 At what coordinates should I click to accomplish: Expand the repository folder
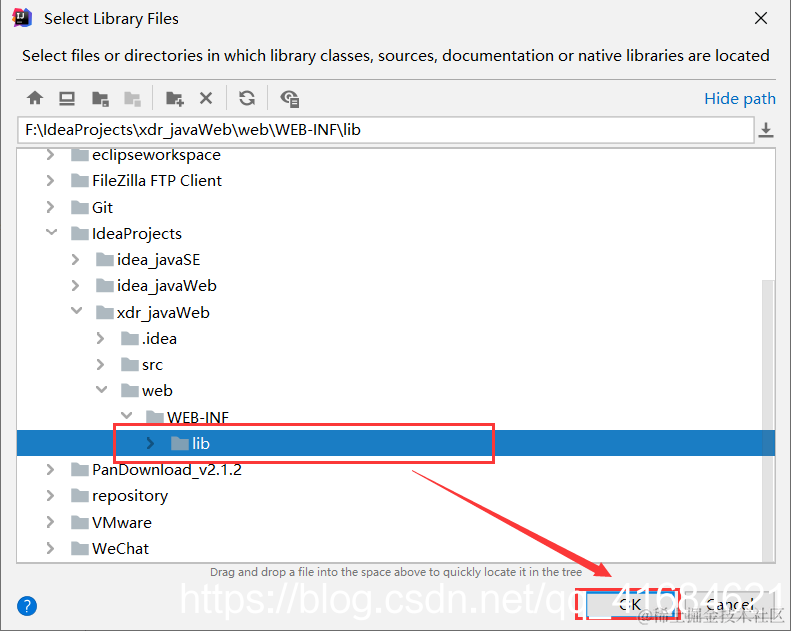[50, 496]
